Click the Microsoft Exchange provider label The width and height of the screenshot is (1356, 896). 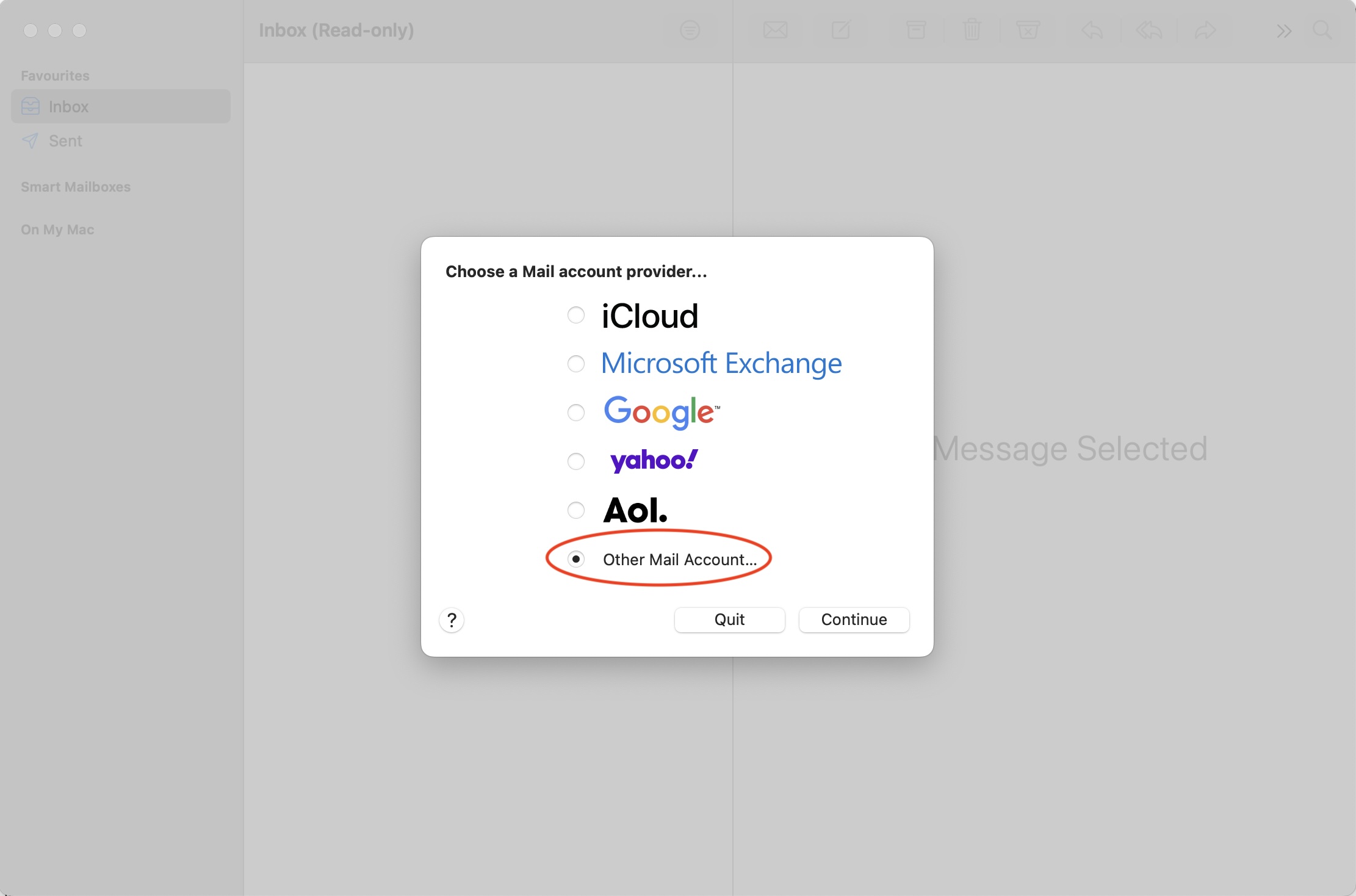pyautogui.click(x=721, y=363)
